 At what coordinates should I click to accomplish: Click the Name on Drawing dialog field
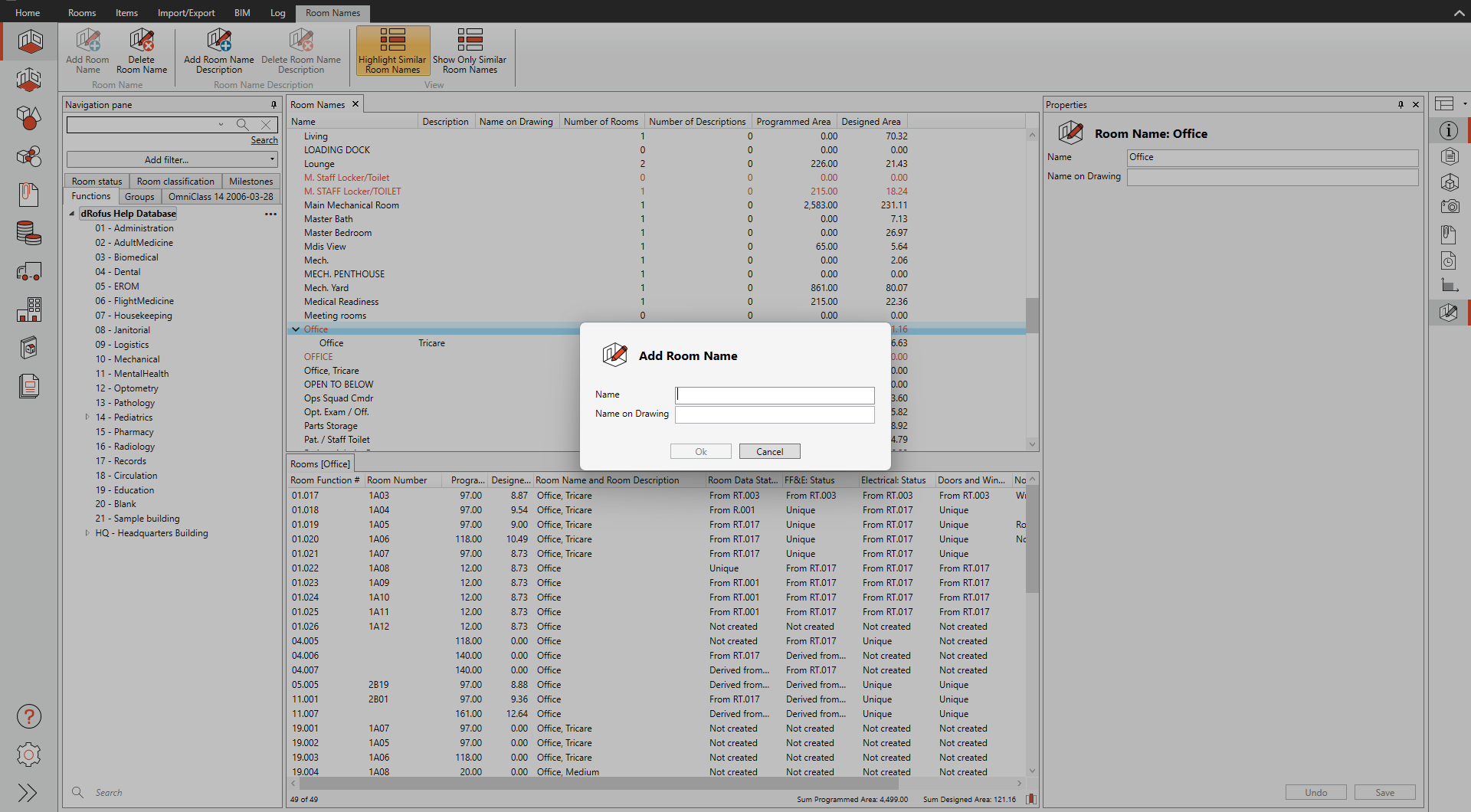[774, 414]
